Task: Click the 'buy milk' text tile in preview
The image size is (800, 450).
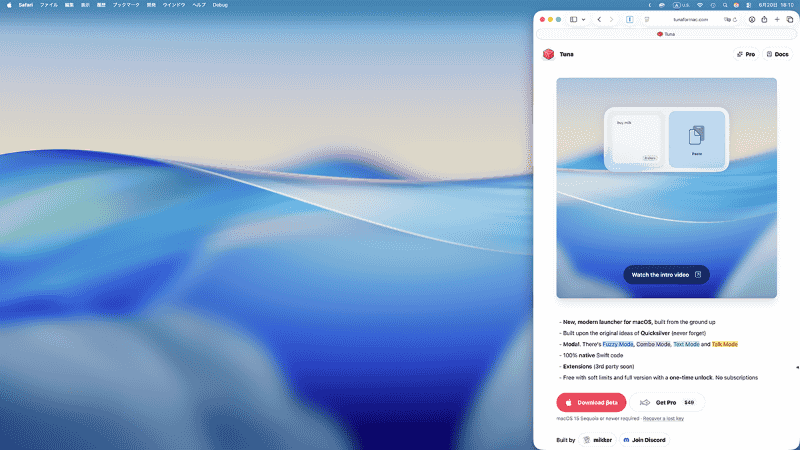Action: coord(636,139)
